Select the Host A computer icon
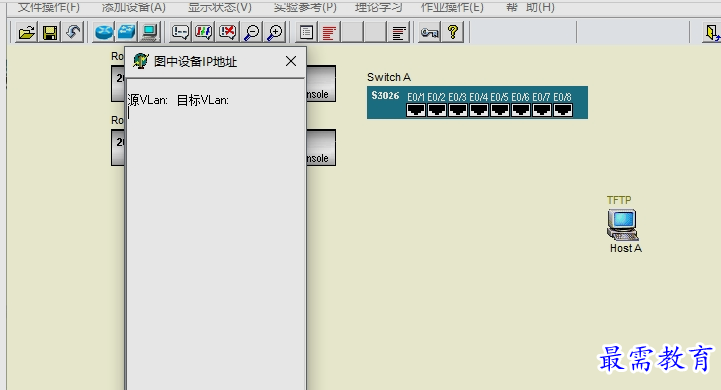 click(623, 224)
